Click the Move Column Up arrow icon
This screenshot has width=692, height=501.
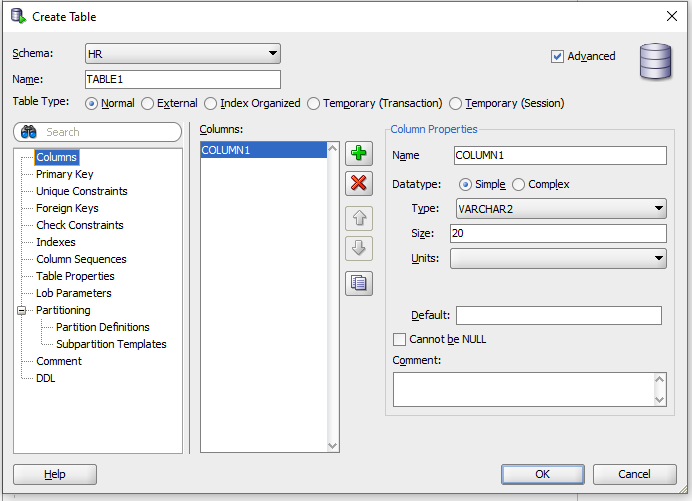pyautogui.click(x=358, y=218)
